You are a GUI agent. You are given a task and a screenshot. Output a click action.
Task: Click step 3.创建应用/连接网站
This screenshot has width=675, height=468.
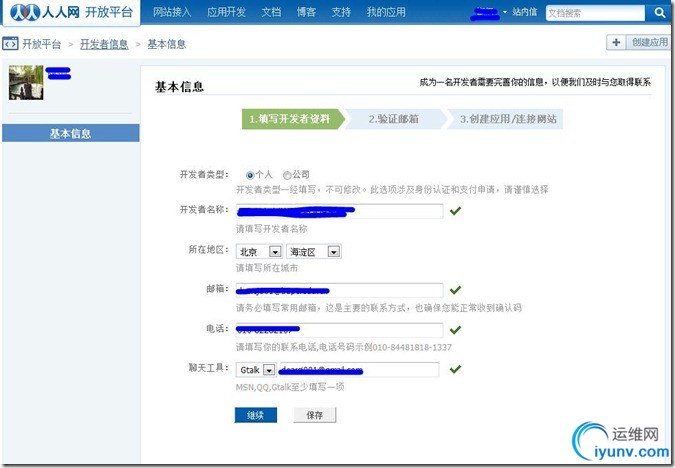tap(505, 119)
